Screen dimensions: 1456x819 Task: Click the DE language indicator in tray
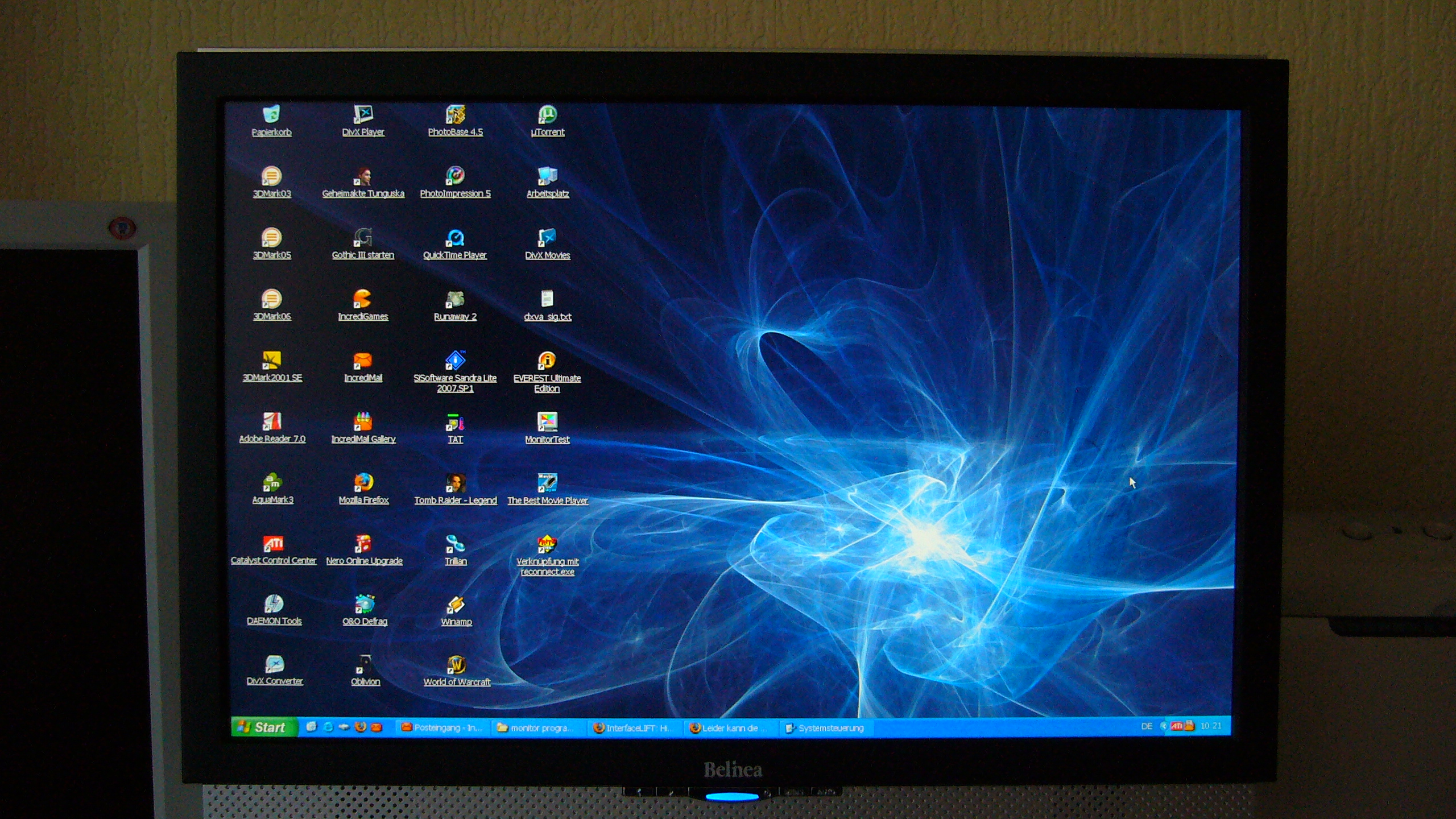tap(1147, 726)
